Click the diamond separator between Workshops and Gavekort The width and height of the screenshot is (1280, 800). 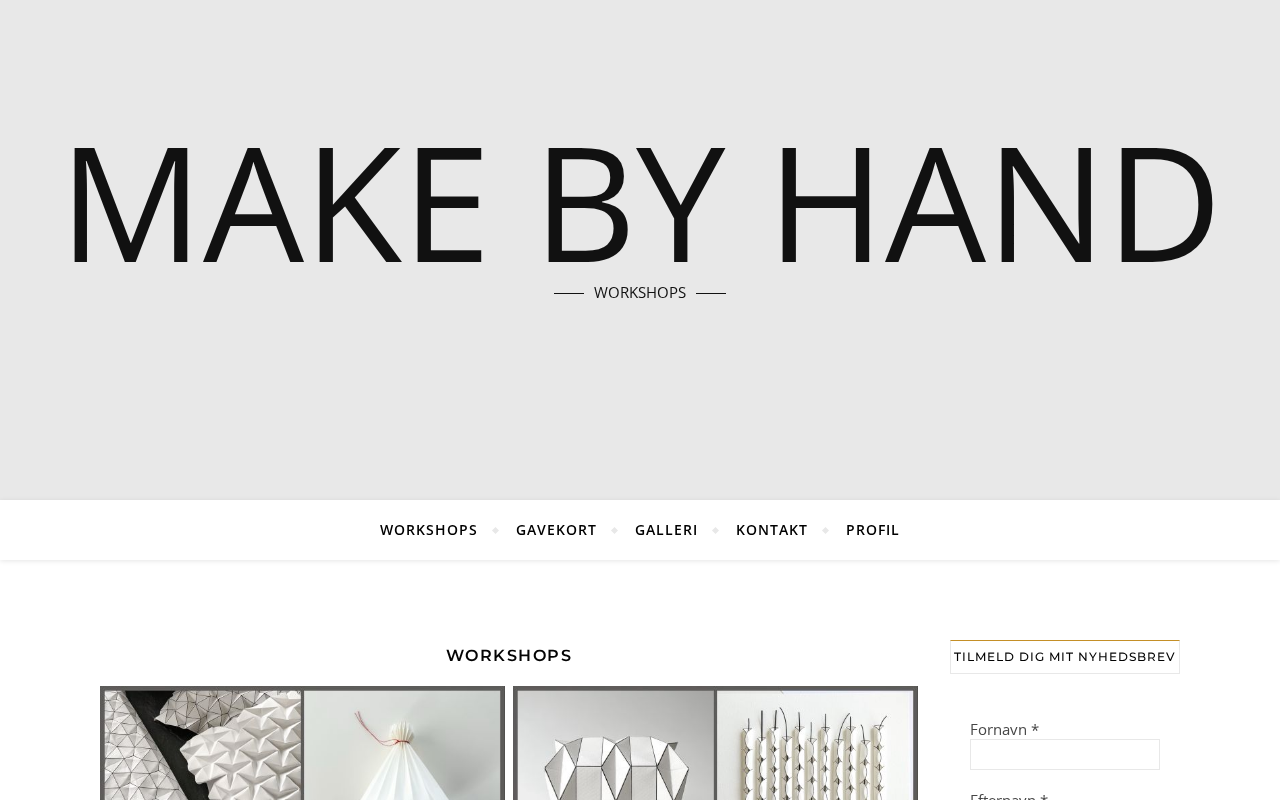tap(496, 530)
